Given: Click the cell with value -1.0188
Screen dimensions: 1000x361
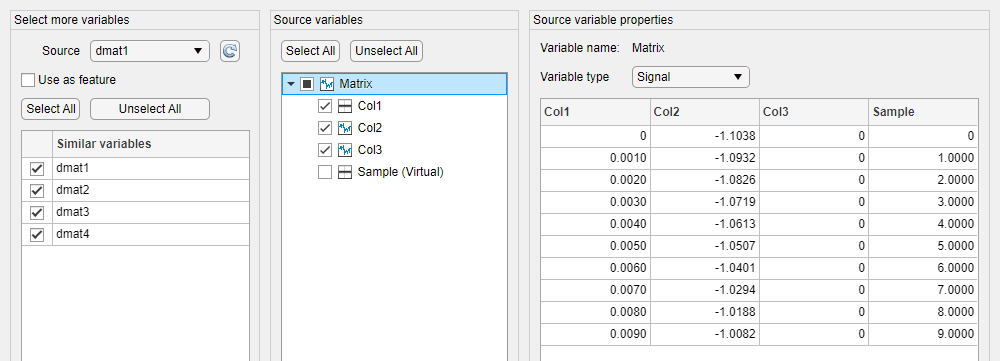Looking at the screenshot, I should pos(705,312).
